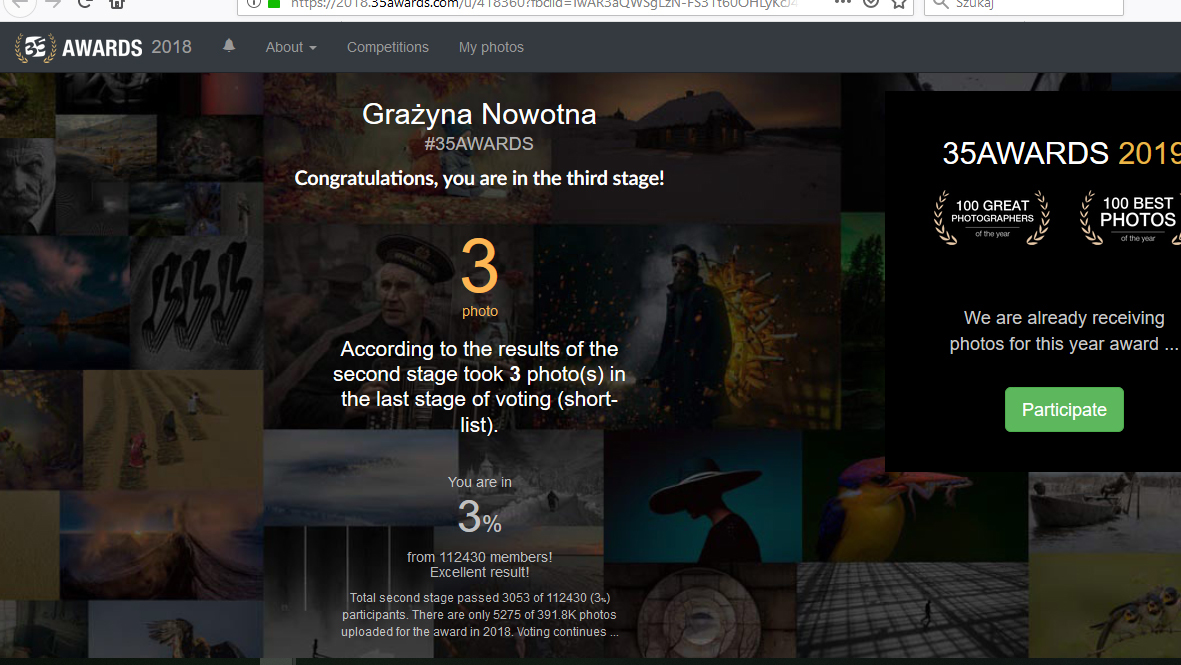Click the browser forward arrow
This screenshot has width=1181, height=665.
click(x=53, y=3)
